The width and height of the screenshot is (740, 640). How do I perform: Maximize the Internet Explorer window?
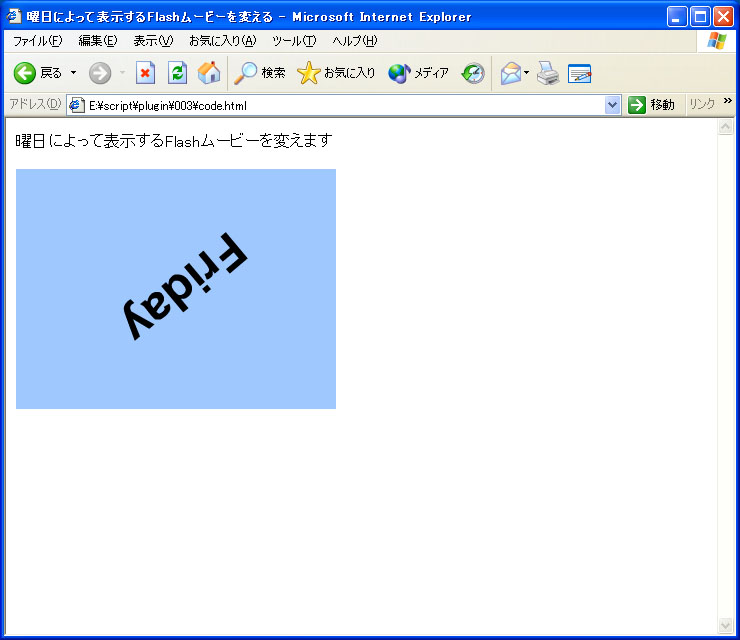coord(700,17)
